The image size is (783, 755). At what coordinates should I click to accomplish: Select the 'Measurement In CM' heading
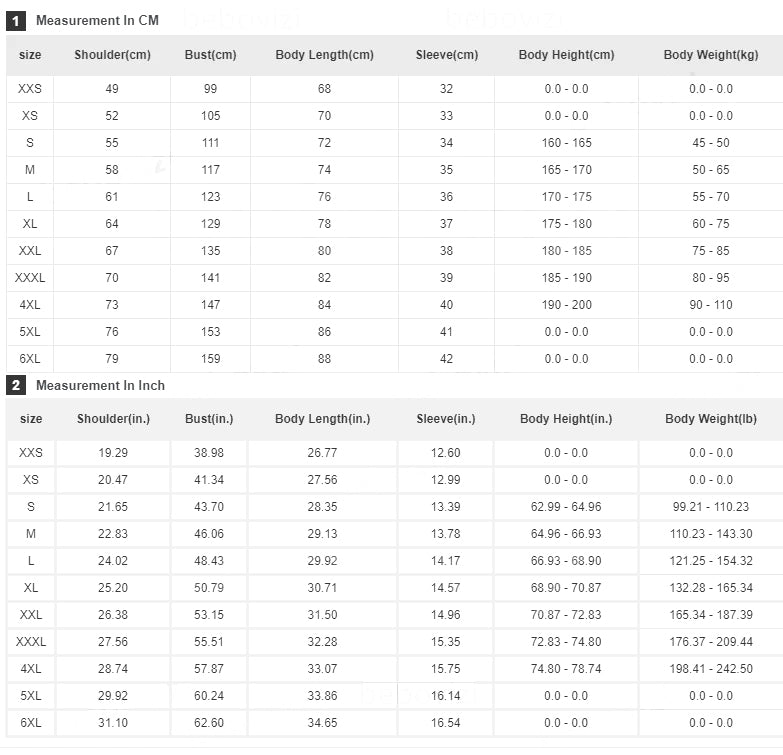pyautogui.click(x=97, y=20)
